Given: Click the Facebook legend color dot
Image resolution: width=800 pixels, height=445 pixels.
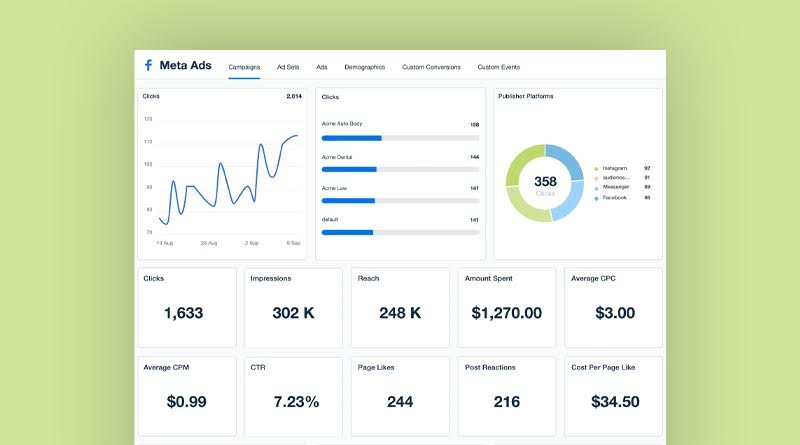Looking at the screenshot, I should [x=596, y=199].
